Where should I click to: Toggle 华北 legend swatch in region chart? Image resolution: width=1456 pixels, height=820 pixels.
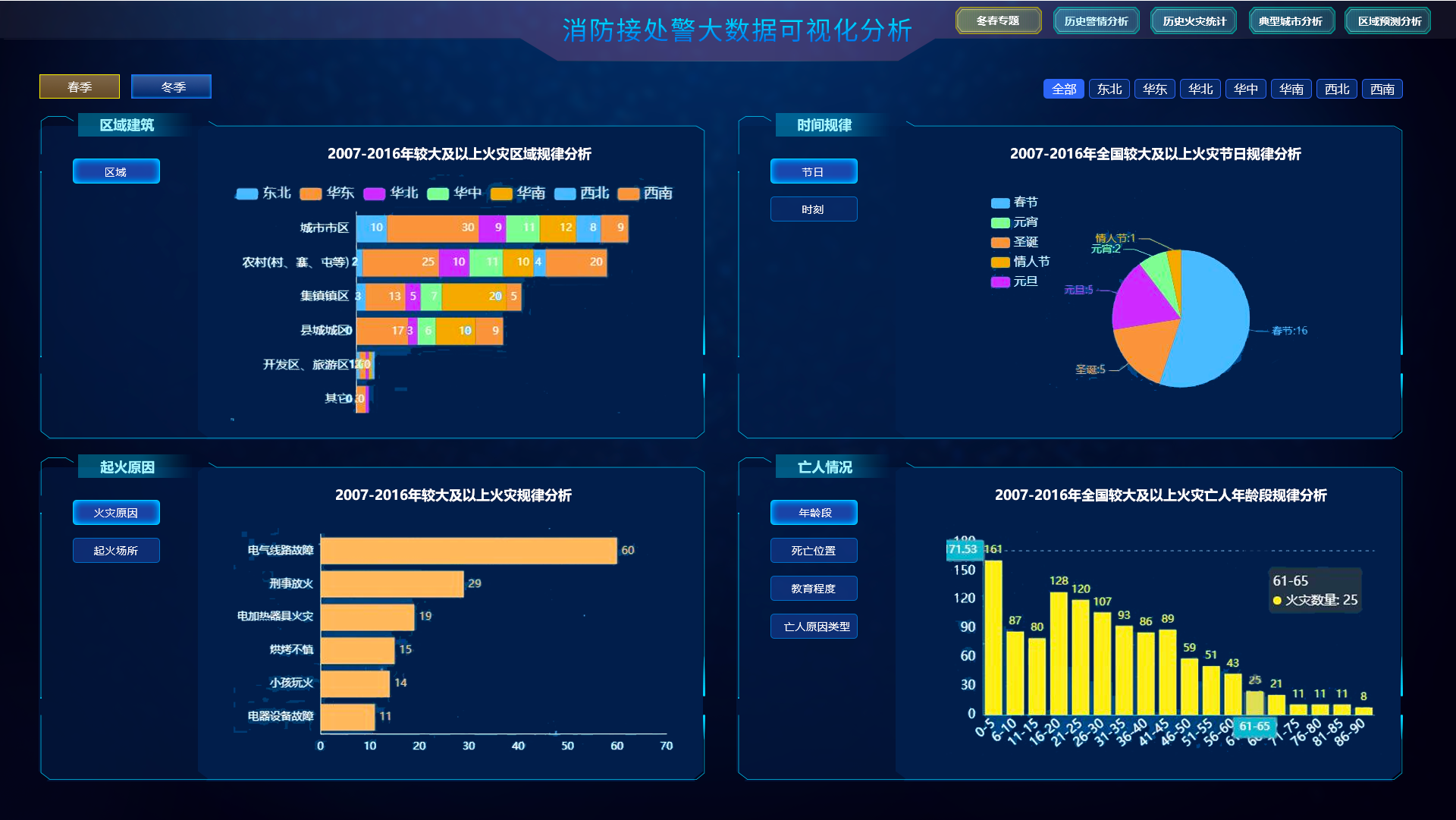375,193
